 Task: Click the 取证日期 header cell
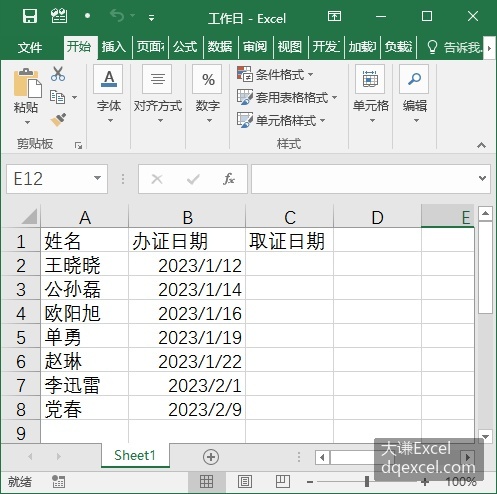[289, 241]
